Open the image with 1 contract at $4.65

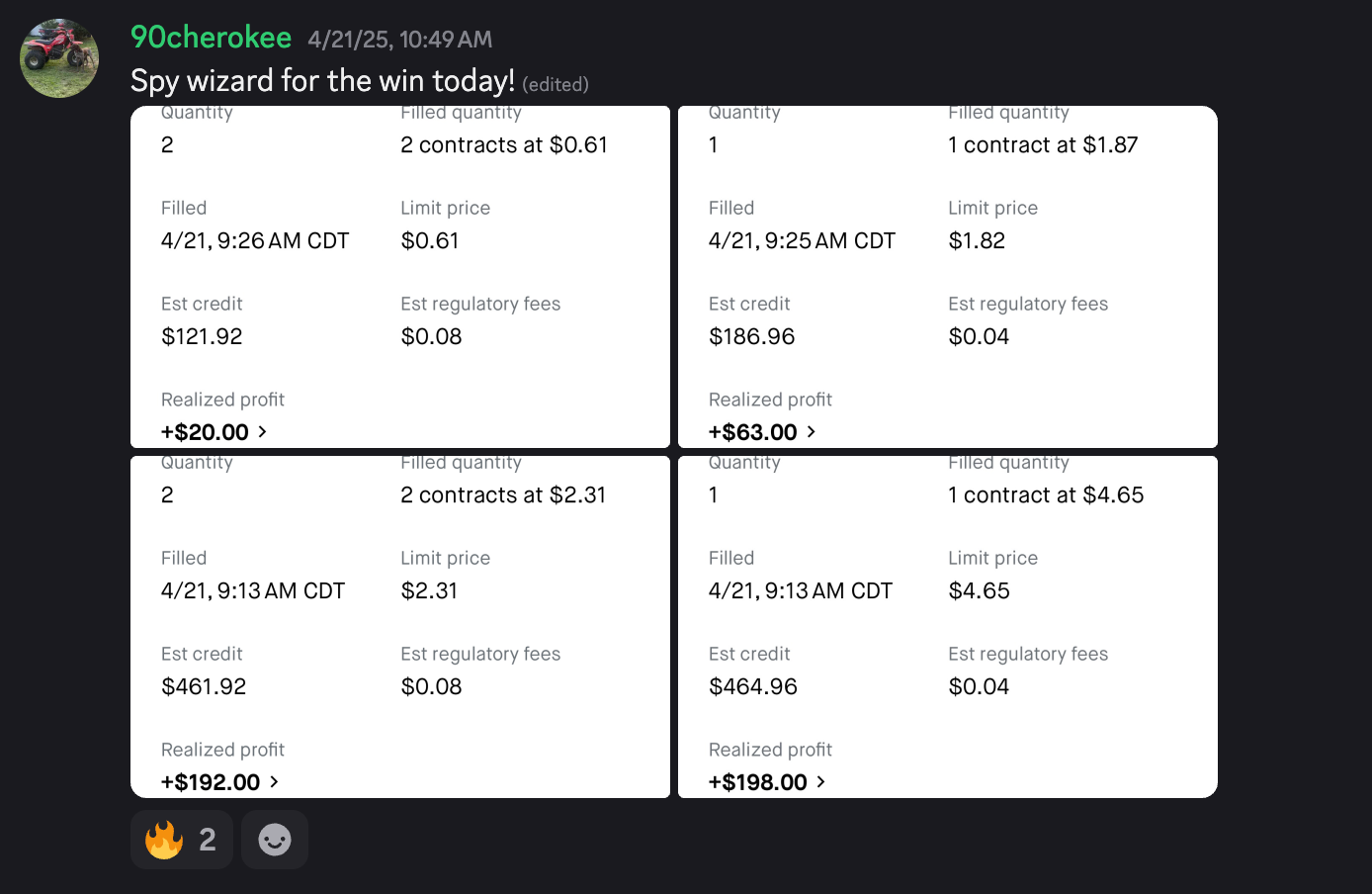tap(948, 627)
